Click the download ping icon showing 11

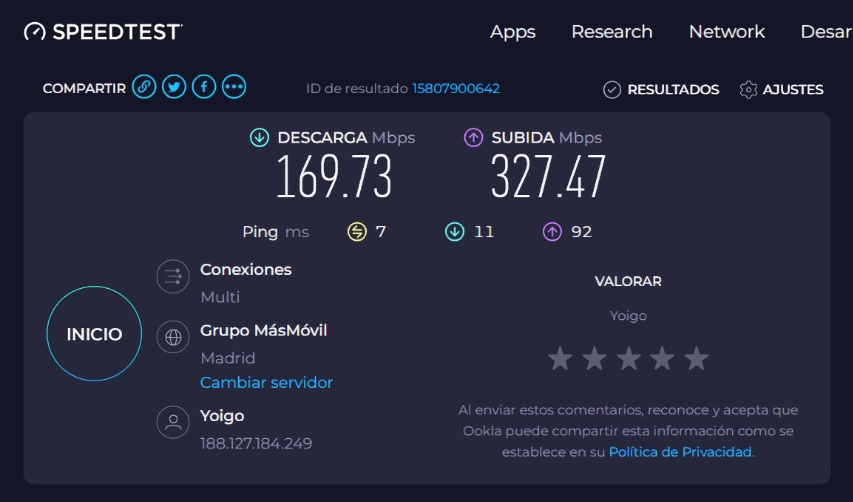pyautogui.click(x=455, y=232)
